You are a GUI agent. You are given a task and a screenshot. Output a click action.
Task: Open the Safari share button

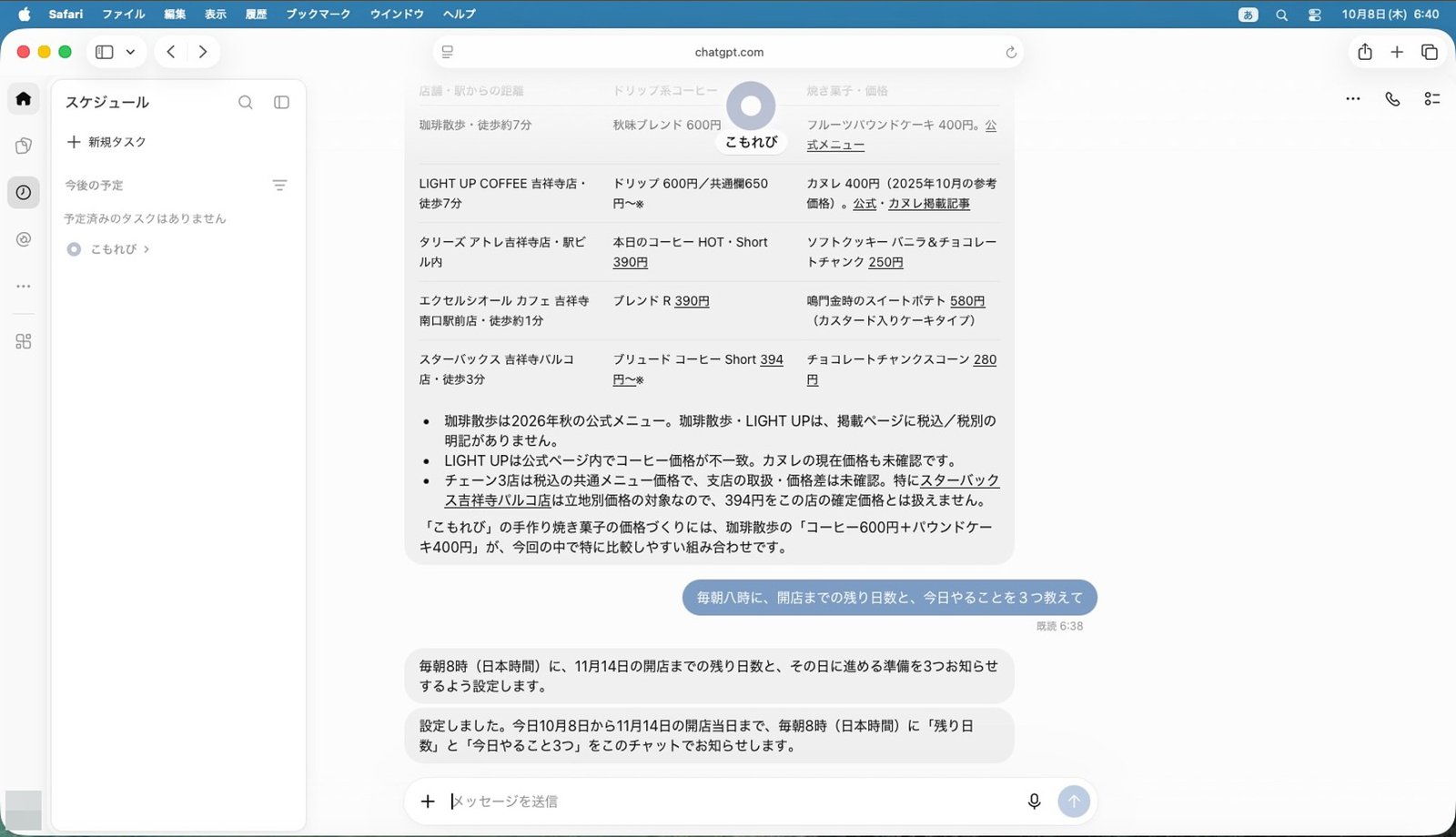(x=1364, y=52)
